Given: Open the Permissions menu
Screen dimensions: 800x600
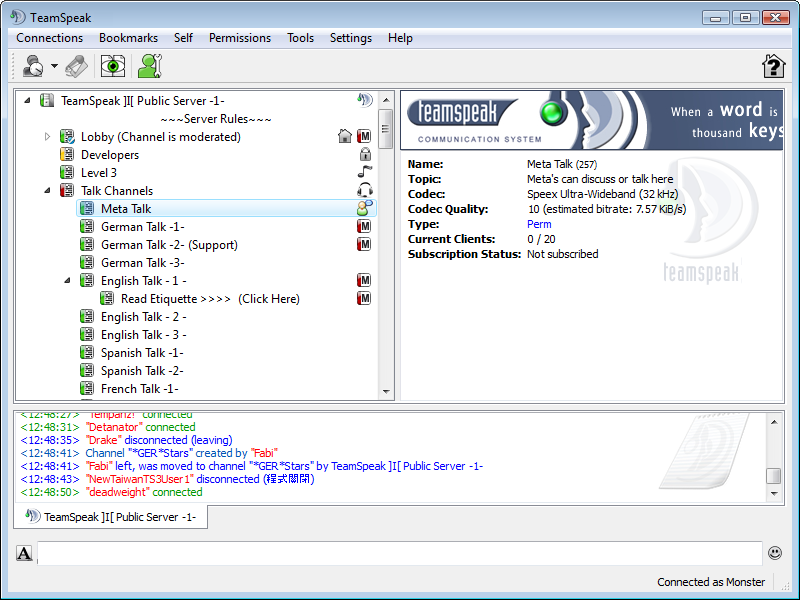Looking at the screenshot, I should click(x=240, y=38).
